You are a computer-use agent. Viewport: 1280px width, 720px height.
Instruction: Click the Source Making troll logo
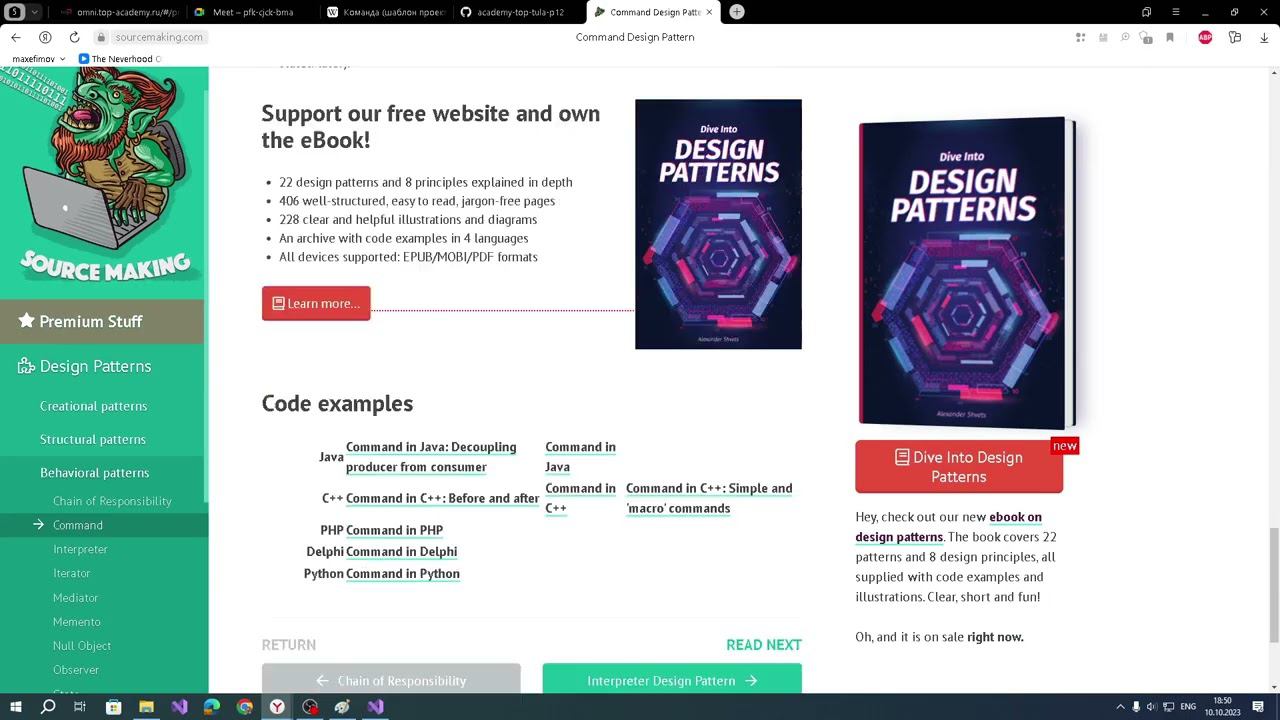[102, 176]
